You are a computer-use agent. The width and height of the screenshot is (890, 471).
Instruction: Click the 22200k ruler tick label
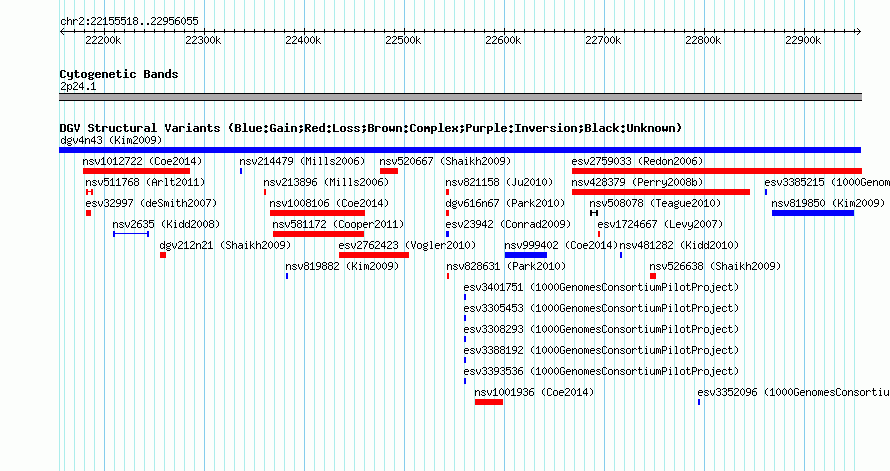pos(103,40)
